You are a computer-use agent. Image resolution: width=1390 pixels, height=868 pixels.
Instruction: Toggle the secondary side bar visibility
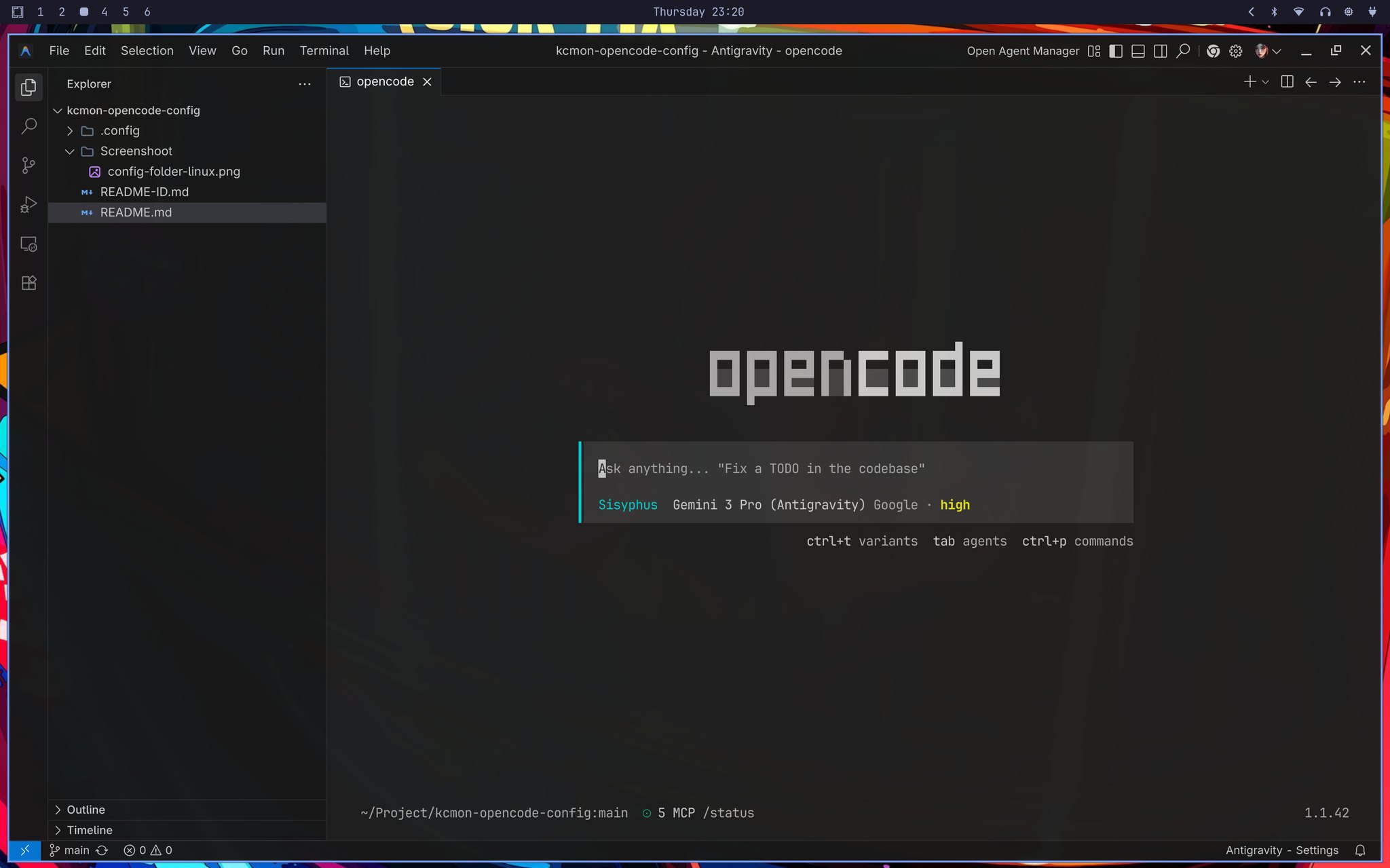click(1161, 51)
